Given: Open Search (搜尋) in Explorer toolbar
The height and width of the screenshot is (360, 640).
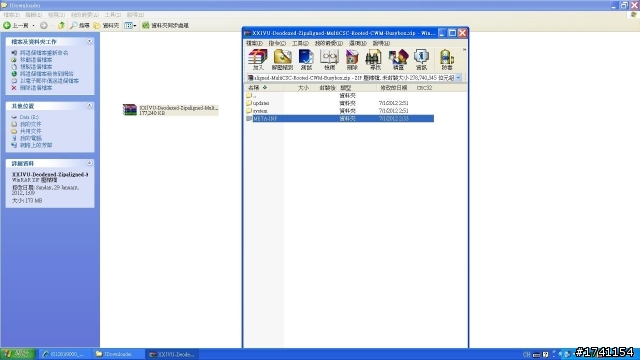Looking at the screenshot, I should [x=80, y=25].
